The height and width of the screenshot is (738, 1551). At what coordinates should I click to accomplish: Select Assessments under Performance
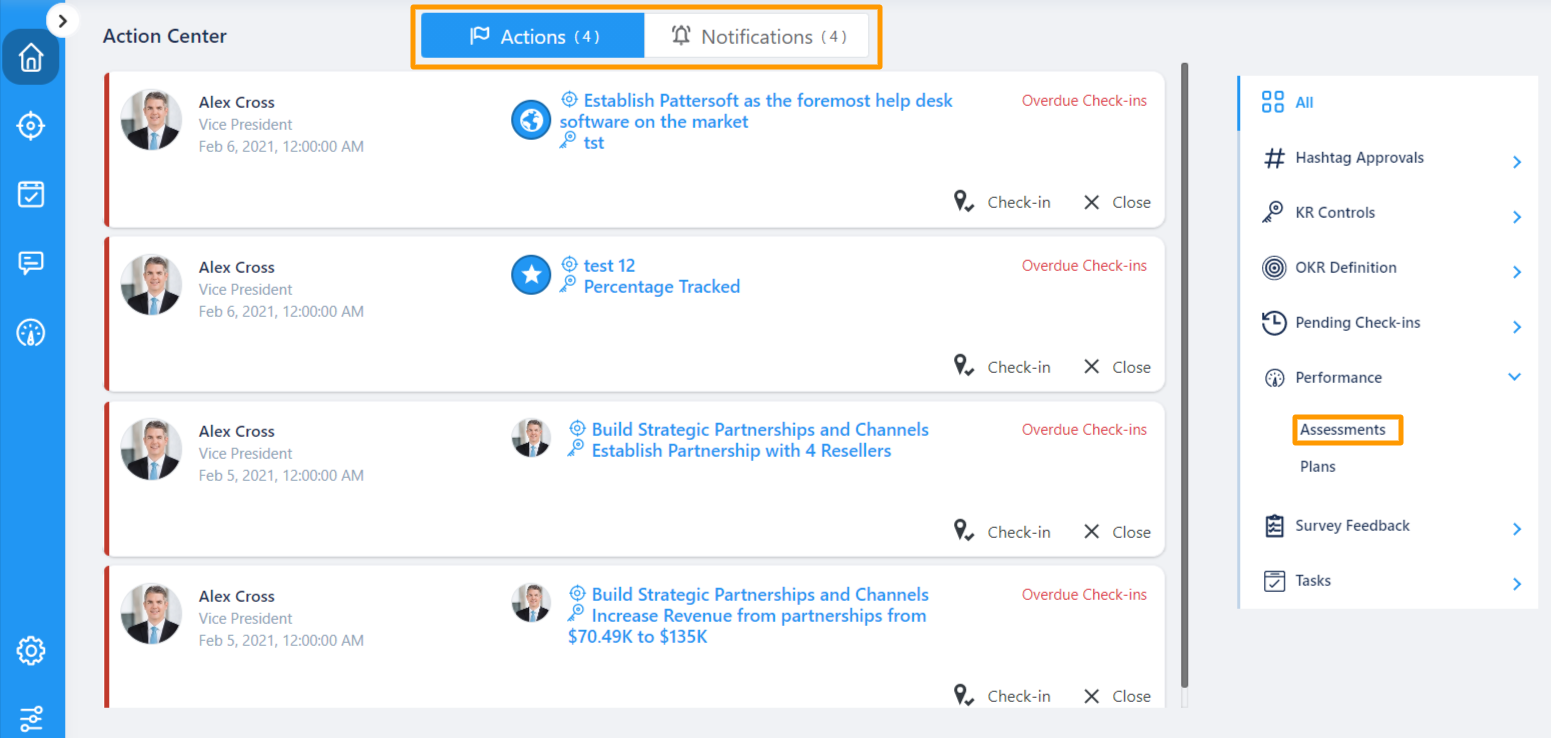(1343, 430)
